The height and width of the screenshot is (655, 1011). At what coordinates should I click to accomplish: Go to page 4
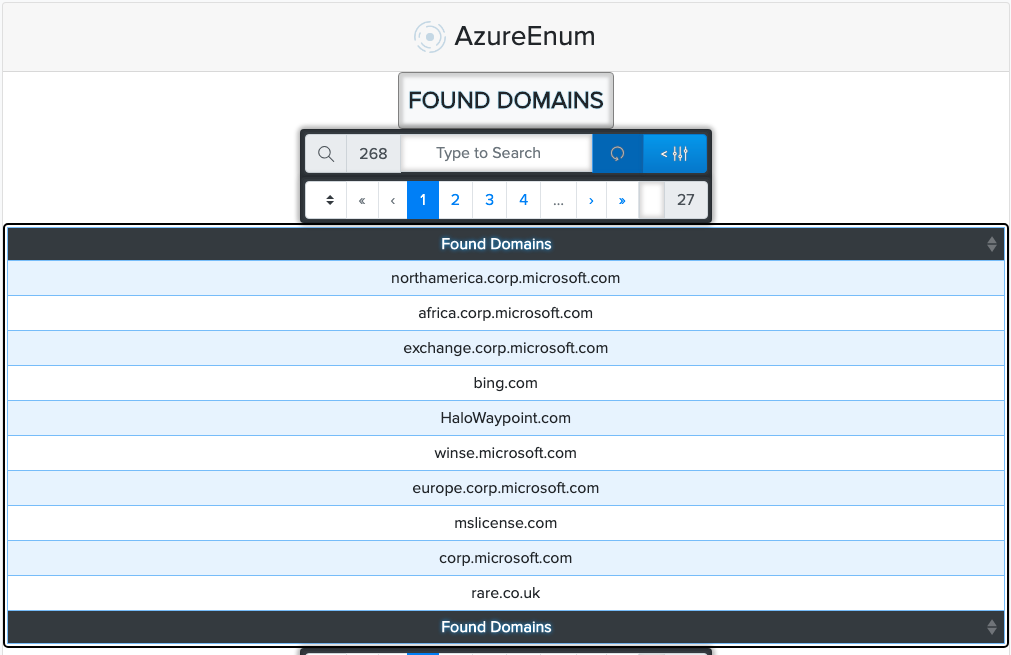click(524, 200)
